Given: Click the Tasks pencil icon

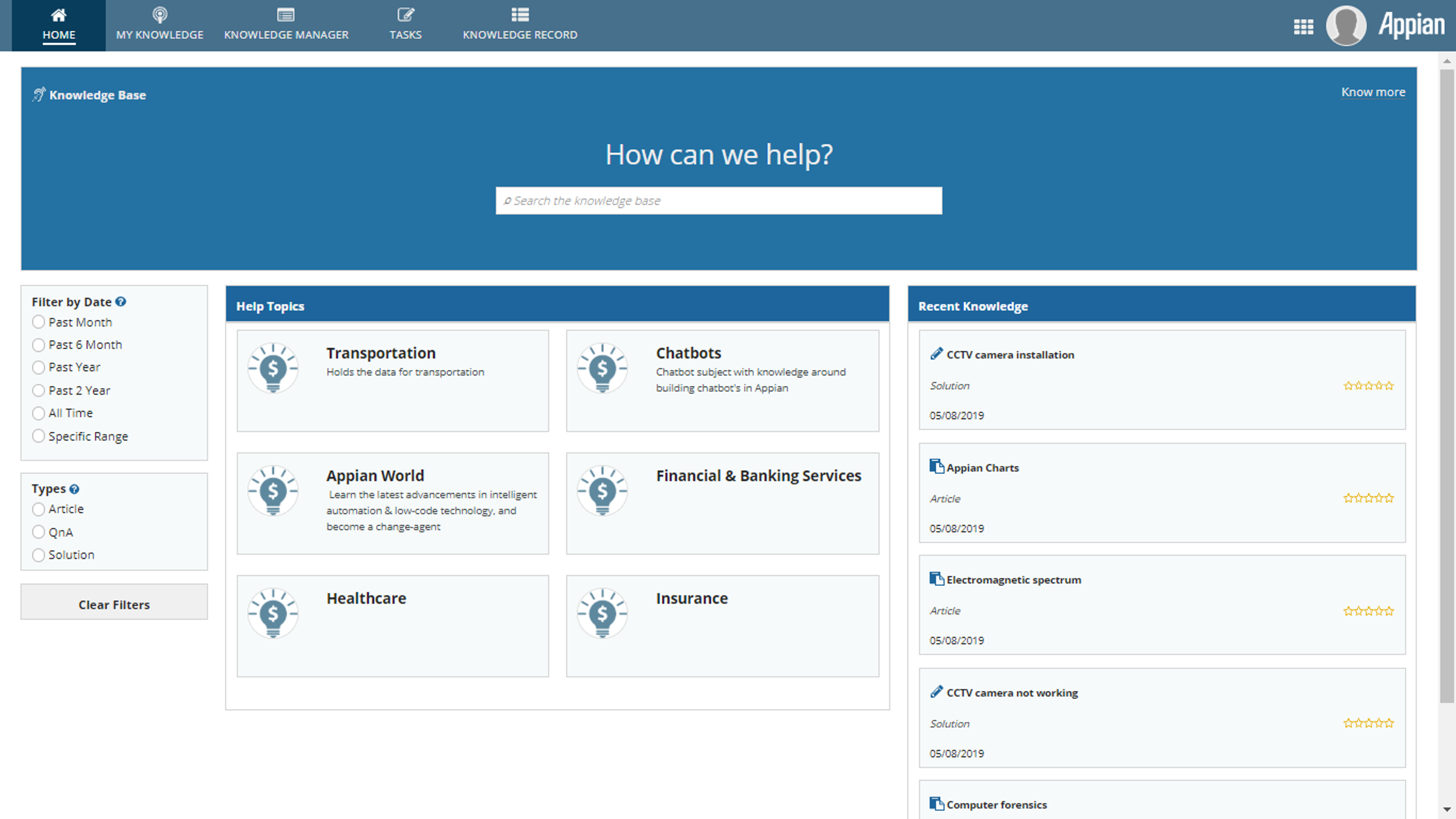Looking at the screenshot, I should [406, 15].
